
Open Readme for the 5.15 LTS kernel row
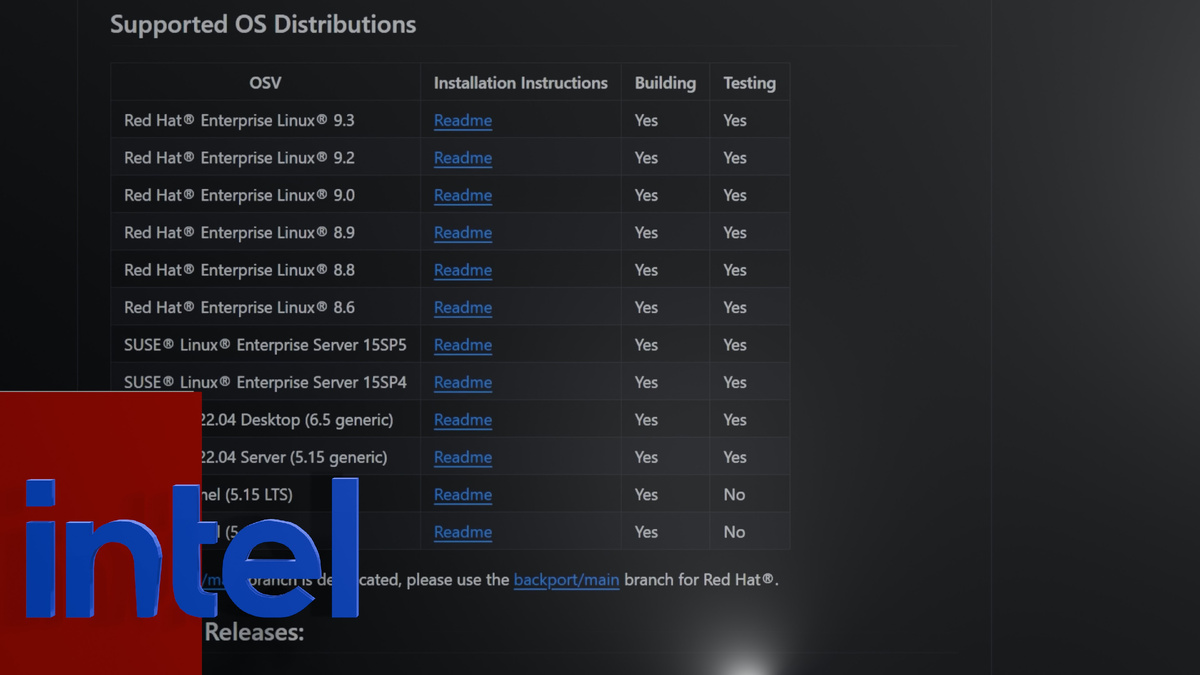tap(463, 495)
